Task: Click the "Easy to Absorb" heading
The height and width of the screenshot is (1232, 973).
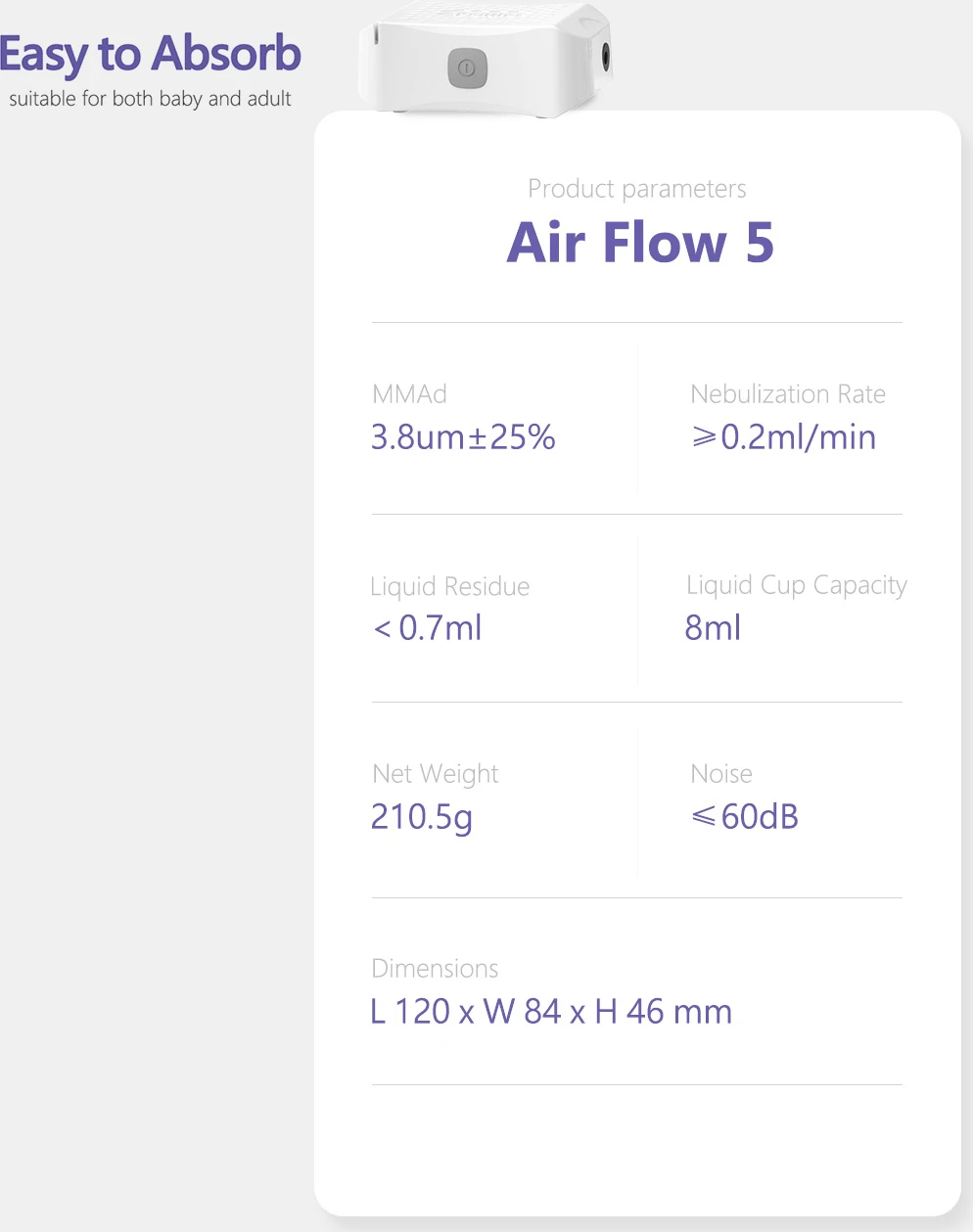Action: (150, 54)
